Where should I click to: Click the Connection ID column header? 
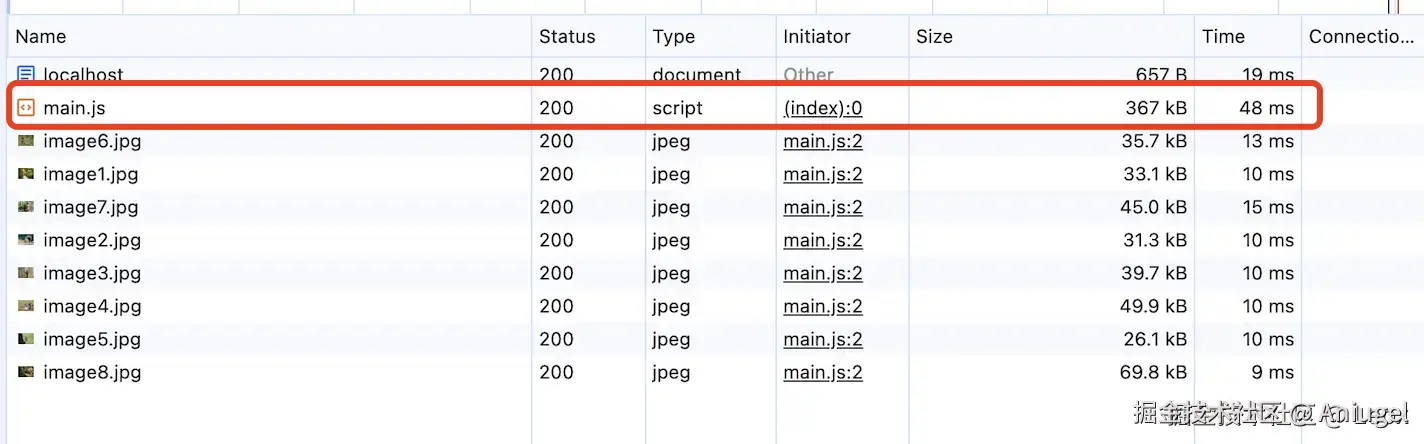tap(1362, 36)
